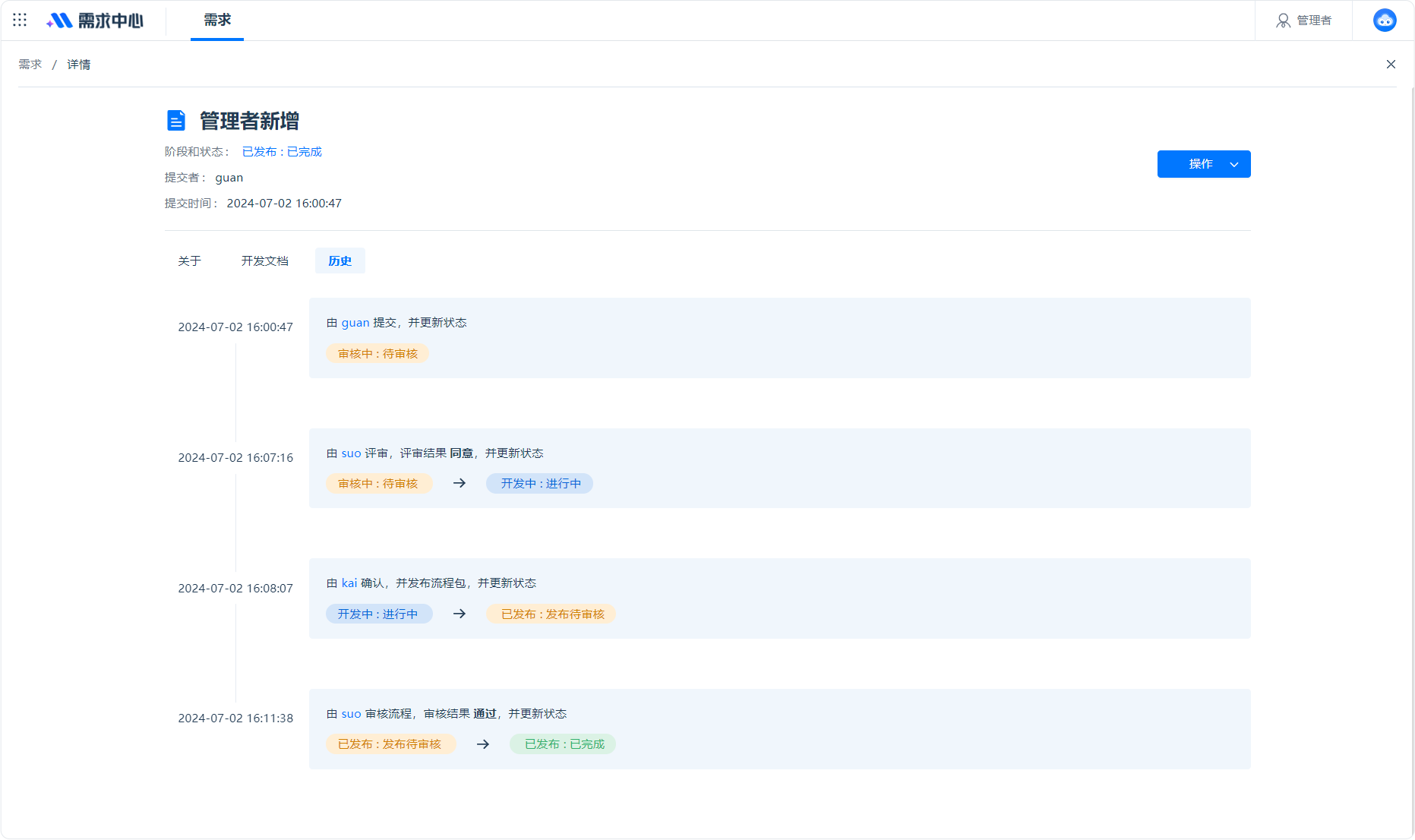Click the blue document icon beside title

(x=175, y=121)
